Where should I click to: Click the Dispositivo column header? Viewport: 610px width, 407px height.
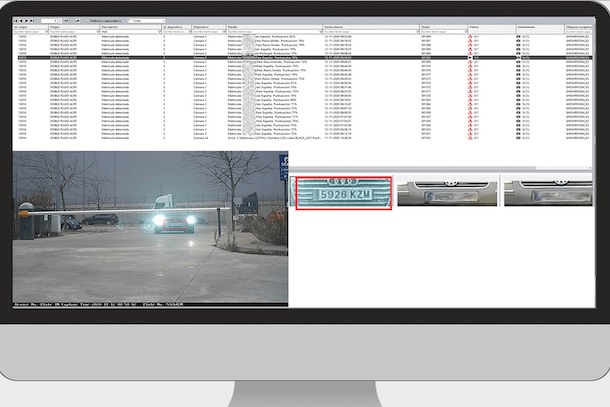click(x=203, y=26)
